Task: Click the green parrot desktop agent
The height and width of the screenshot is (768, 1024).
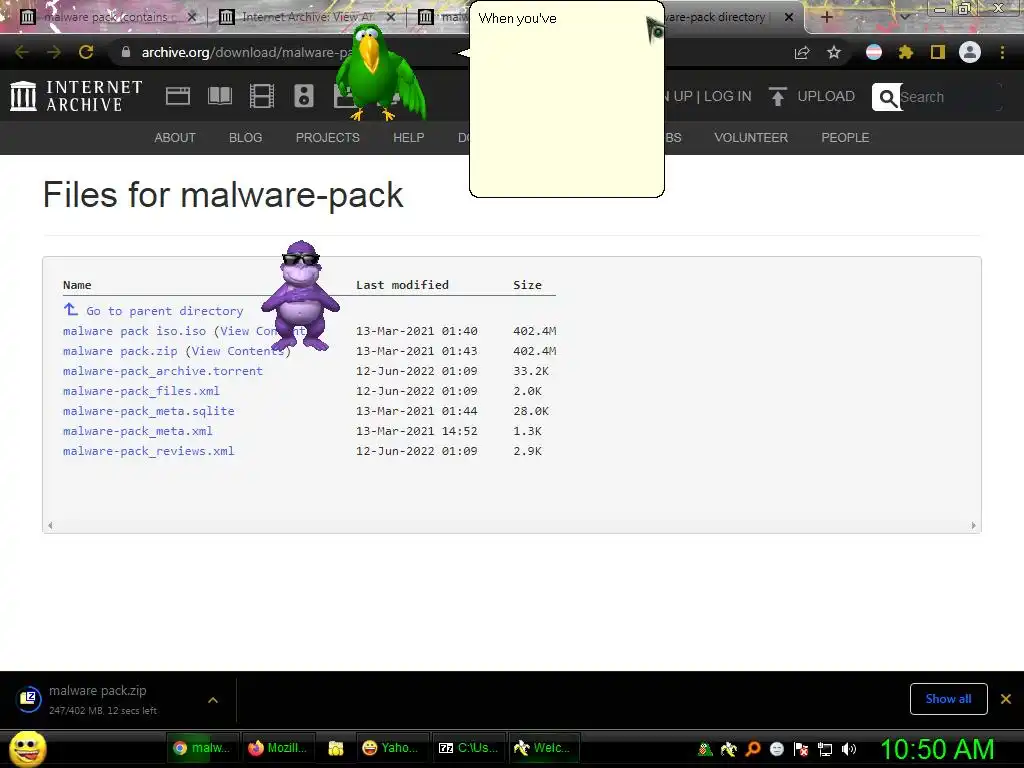Action: [380, 72]
